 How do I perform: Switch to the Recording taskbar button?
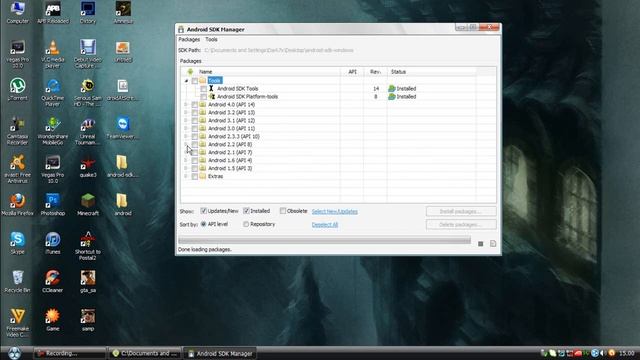[69, 353]
